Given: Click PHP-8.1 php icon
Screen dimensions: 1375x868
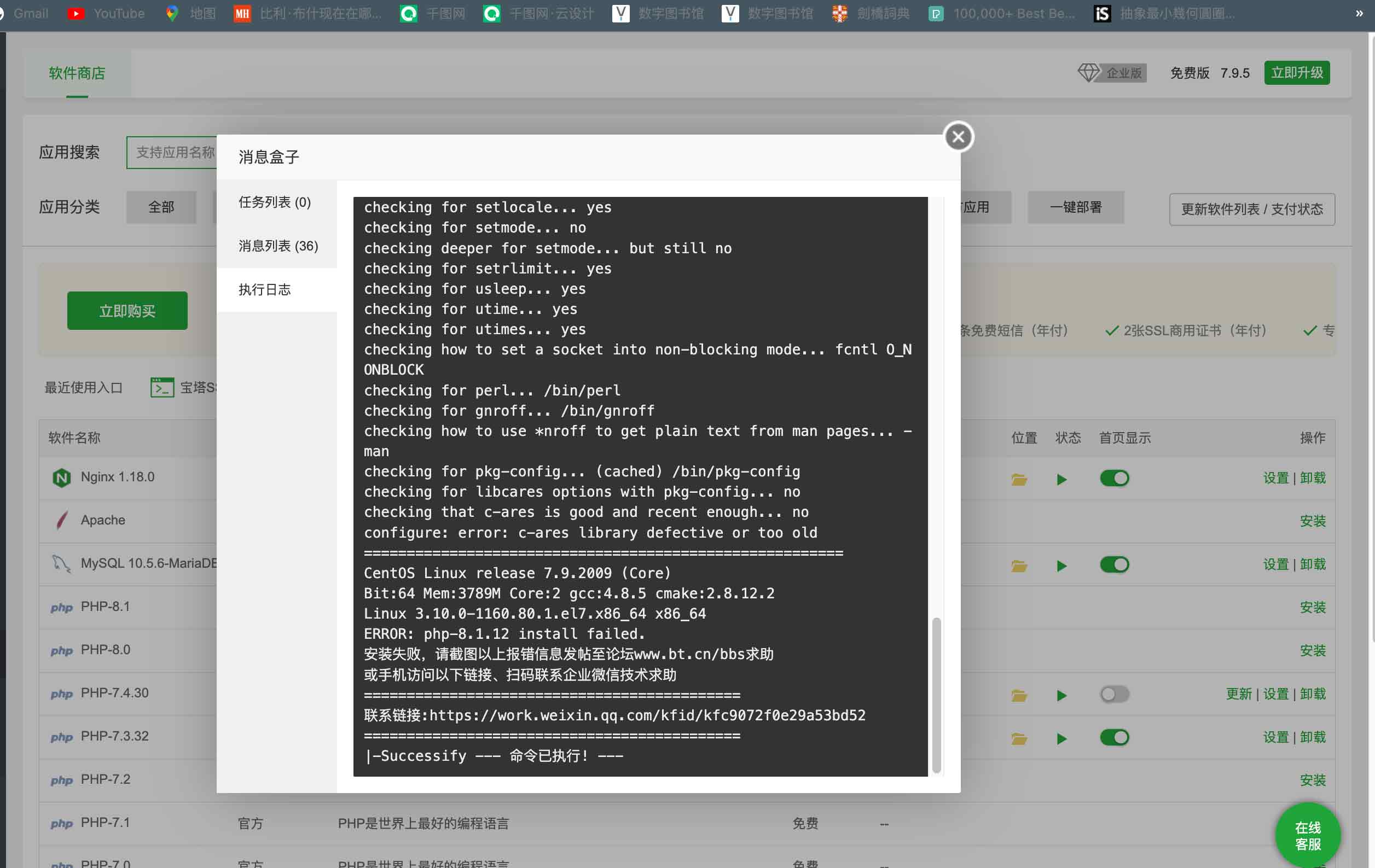Looking at the screenshot, I should [62, 607].
